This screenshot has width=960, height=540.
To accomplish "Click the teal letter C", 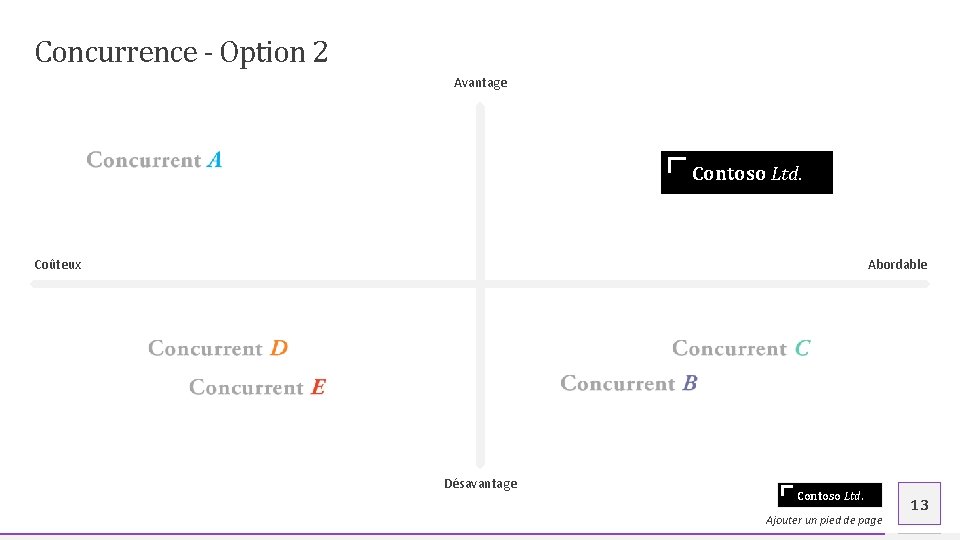I will [x=802, y=349].
